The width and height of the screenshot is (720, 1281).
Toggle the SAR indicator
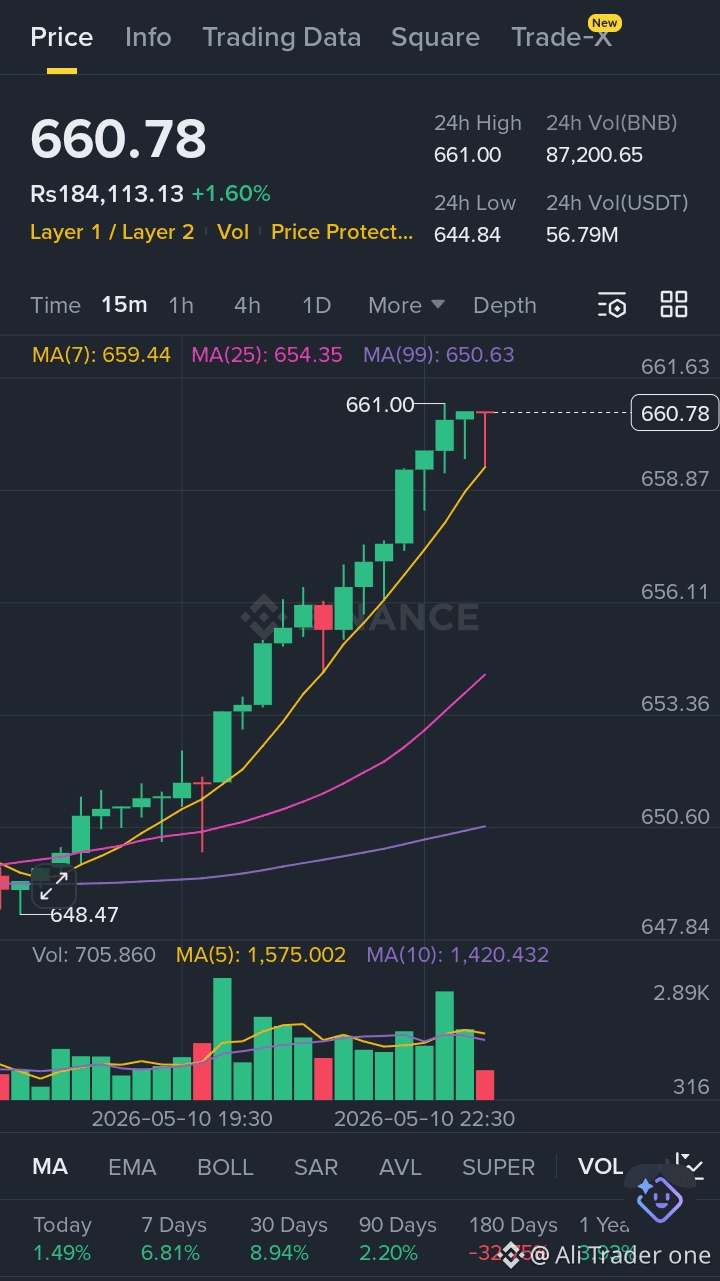316,1167
